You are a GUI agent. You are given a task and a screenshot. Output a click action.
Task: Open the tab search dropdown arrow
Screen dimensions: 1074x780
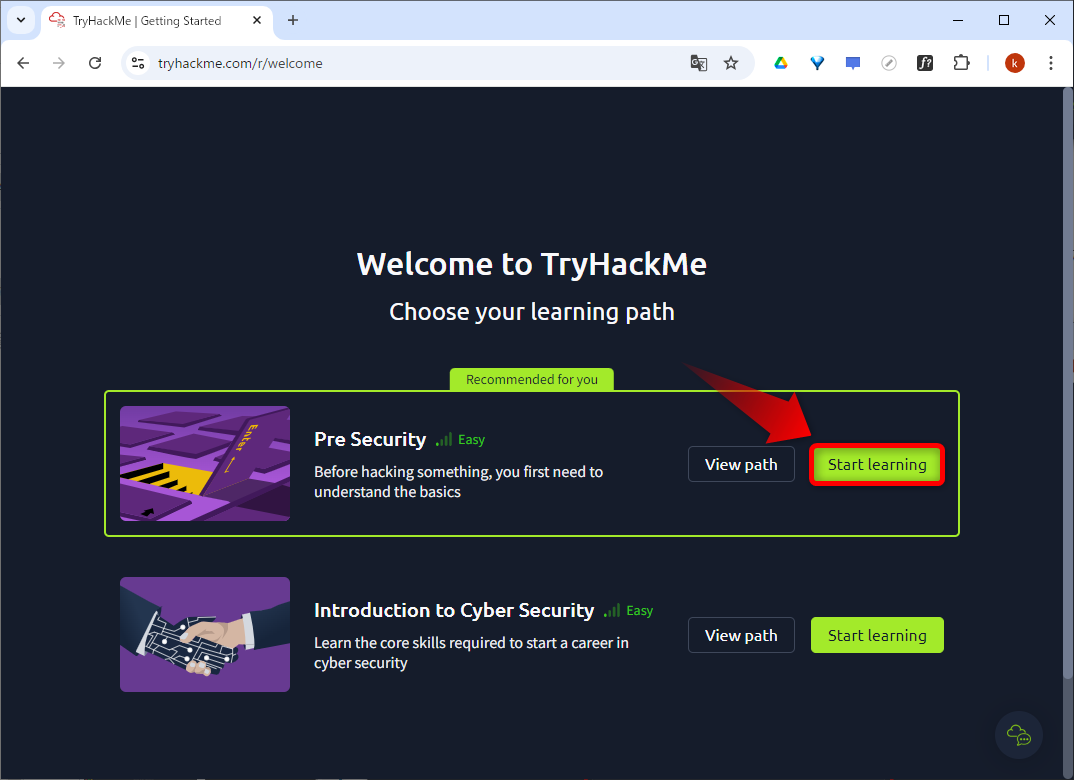20,20
